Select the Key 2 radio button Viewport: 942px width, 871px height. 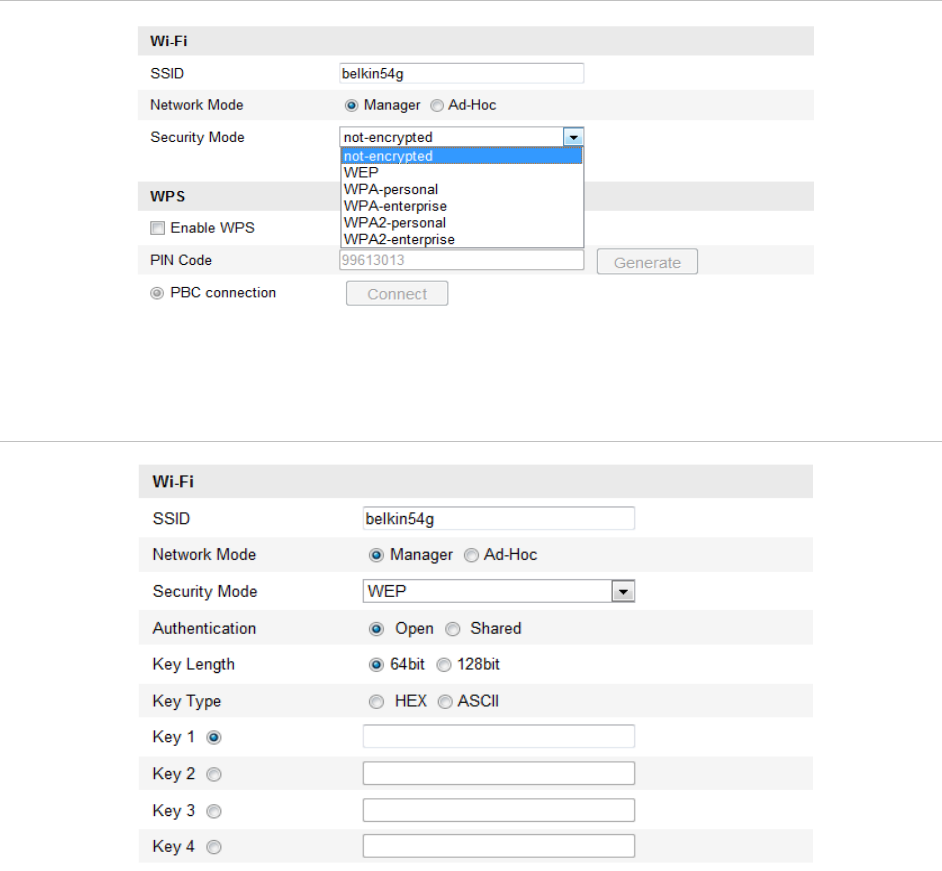point(214,775)
